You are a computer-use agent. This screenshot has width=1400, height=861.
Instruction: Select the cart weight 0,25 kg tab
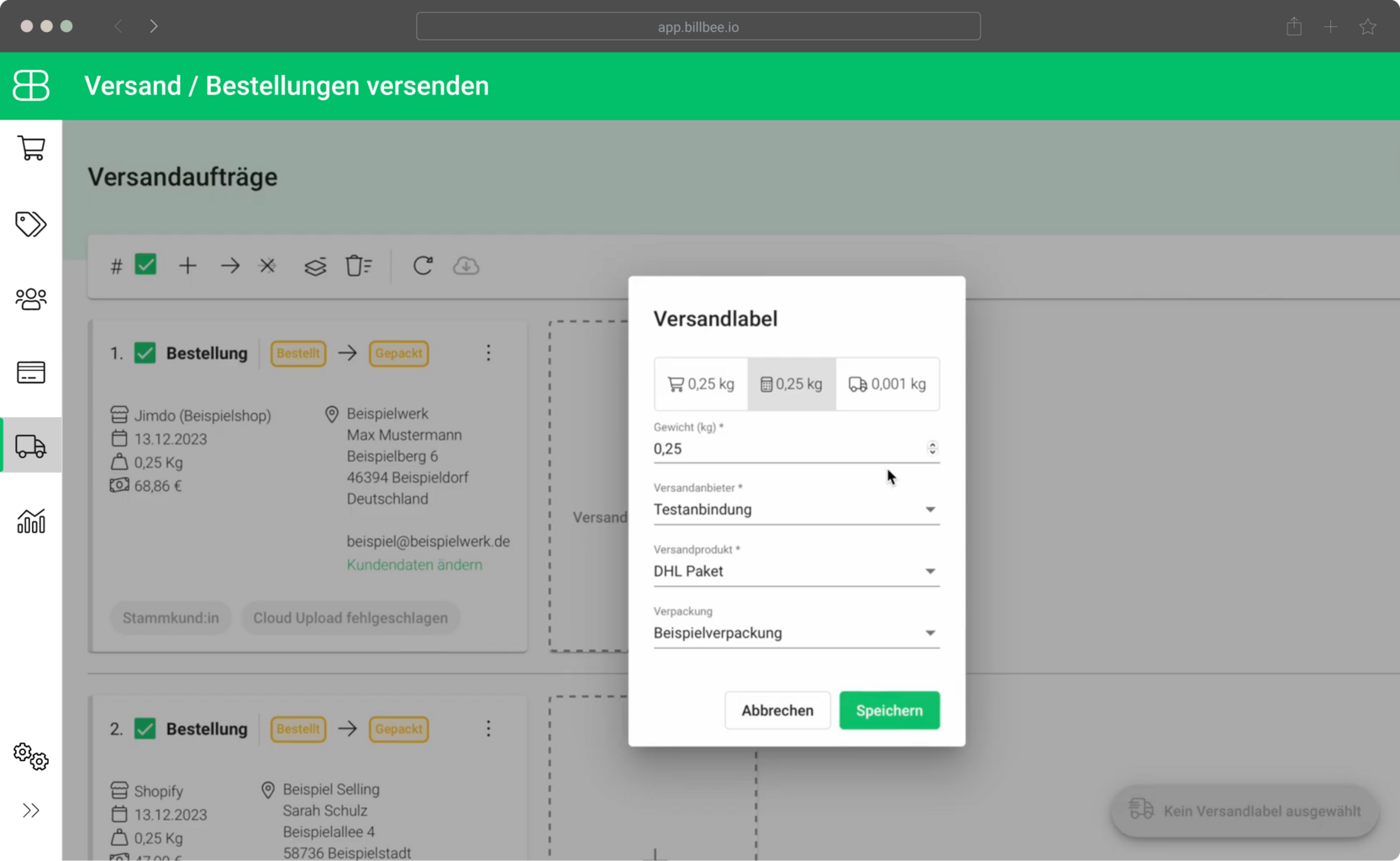tap(701, 384)
